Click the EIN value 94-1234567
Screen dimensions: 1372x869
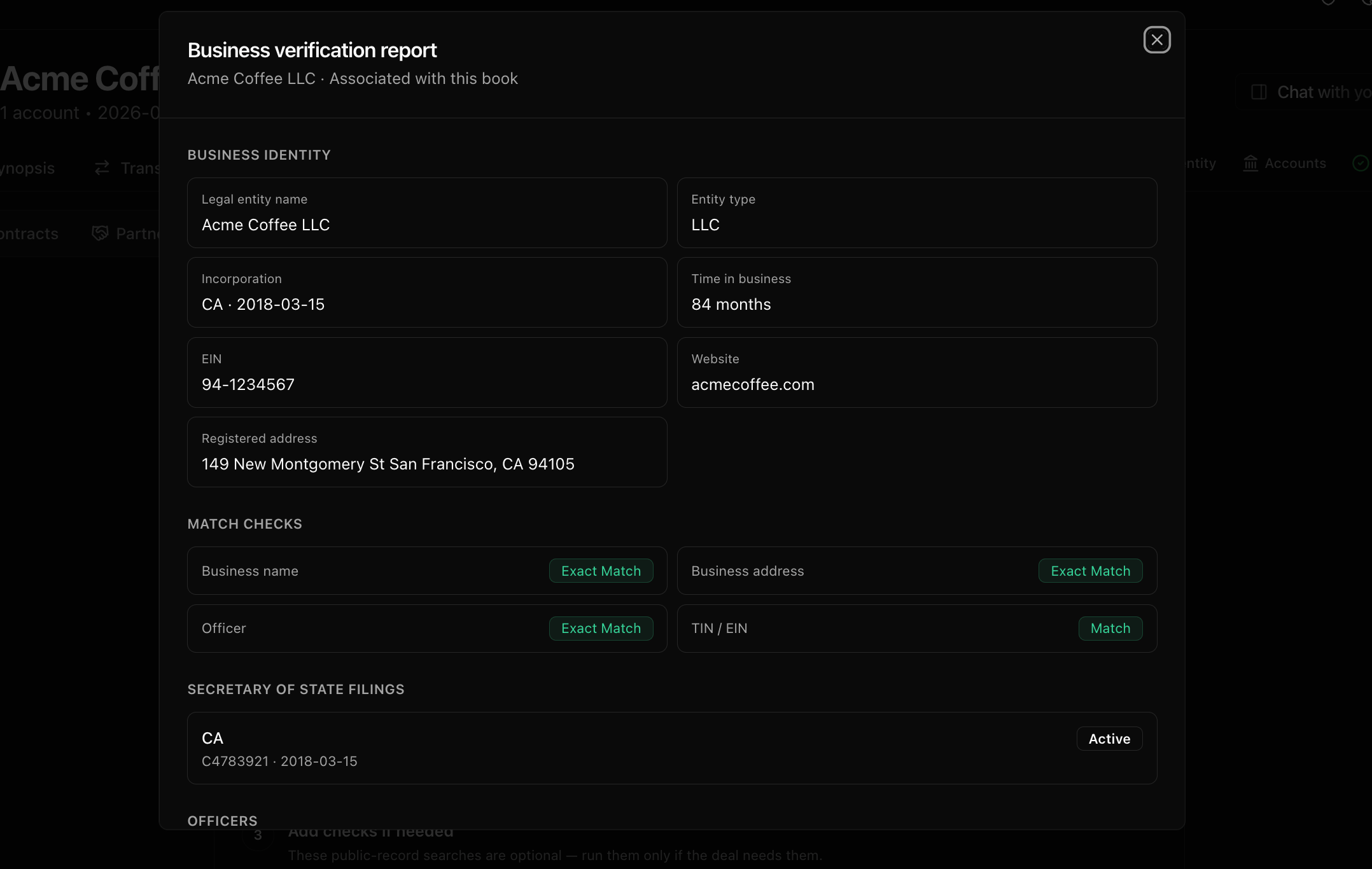pos(248,385)
